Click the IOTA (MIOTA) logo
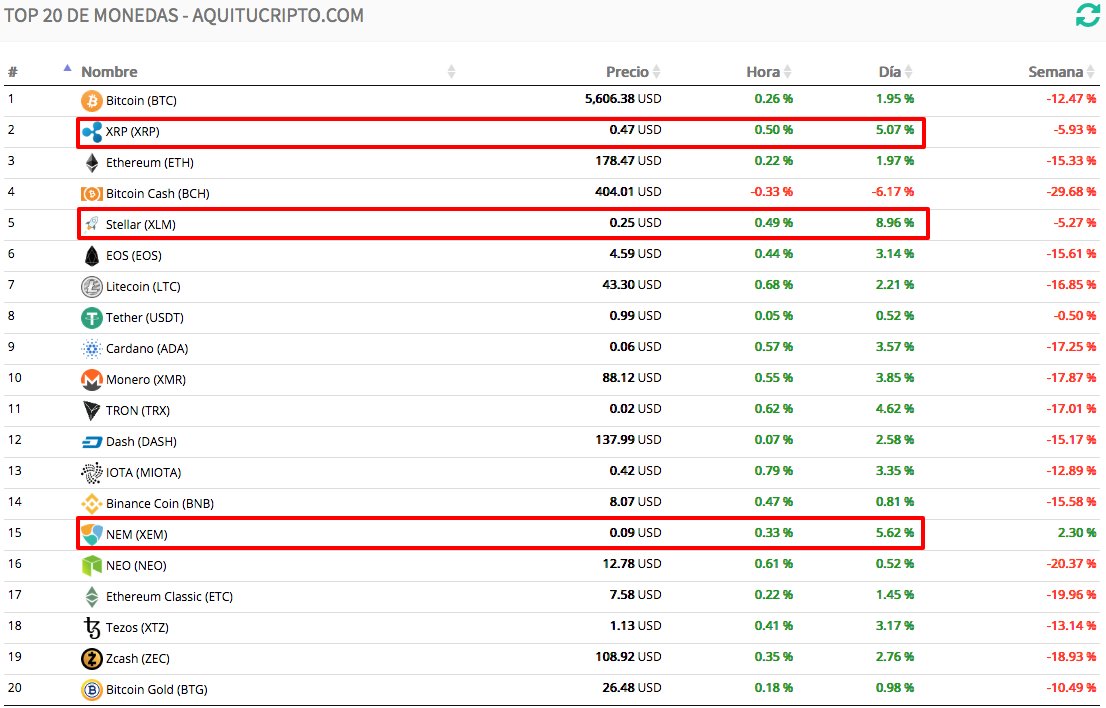Screen dimensions: 1106x708 [x=92, y=472]
